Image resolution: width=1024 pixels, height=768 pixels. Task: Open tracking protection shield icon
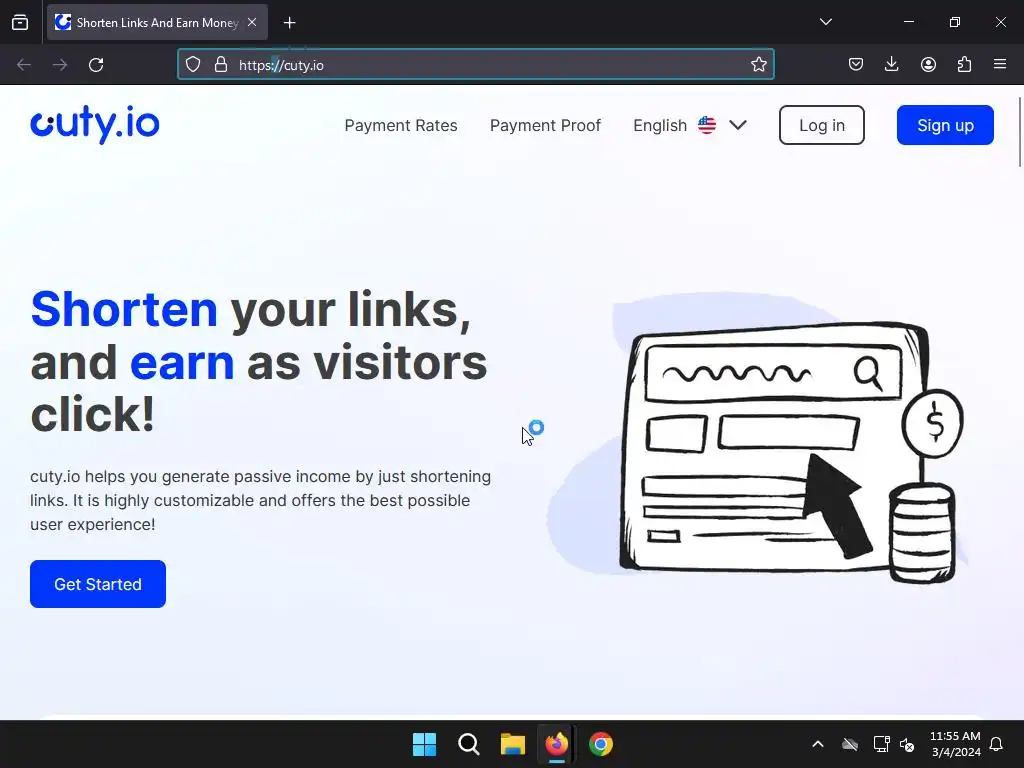coord(193,65)
